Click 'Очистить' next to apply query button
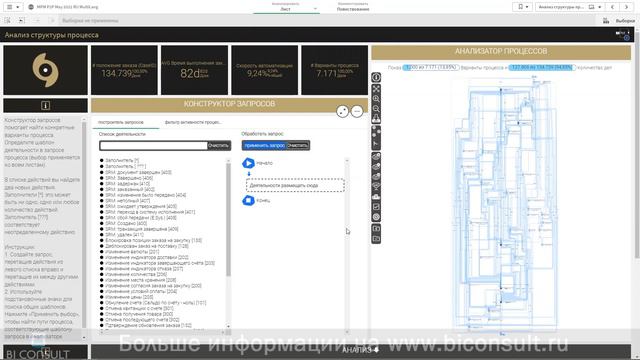This screenshot has width=640, height=360. tap(298, 145)
